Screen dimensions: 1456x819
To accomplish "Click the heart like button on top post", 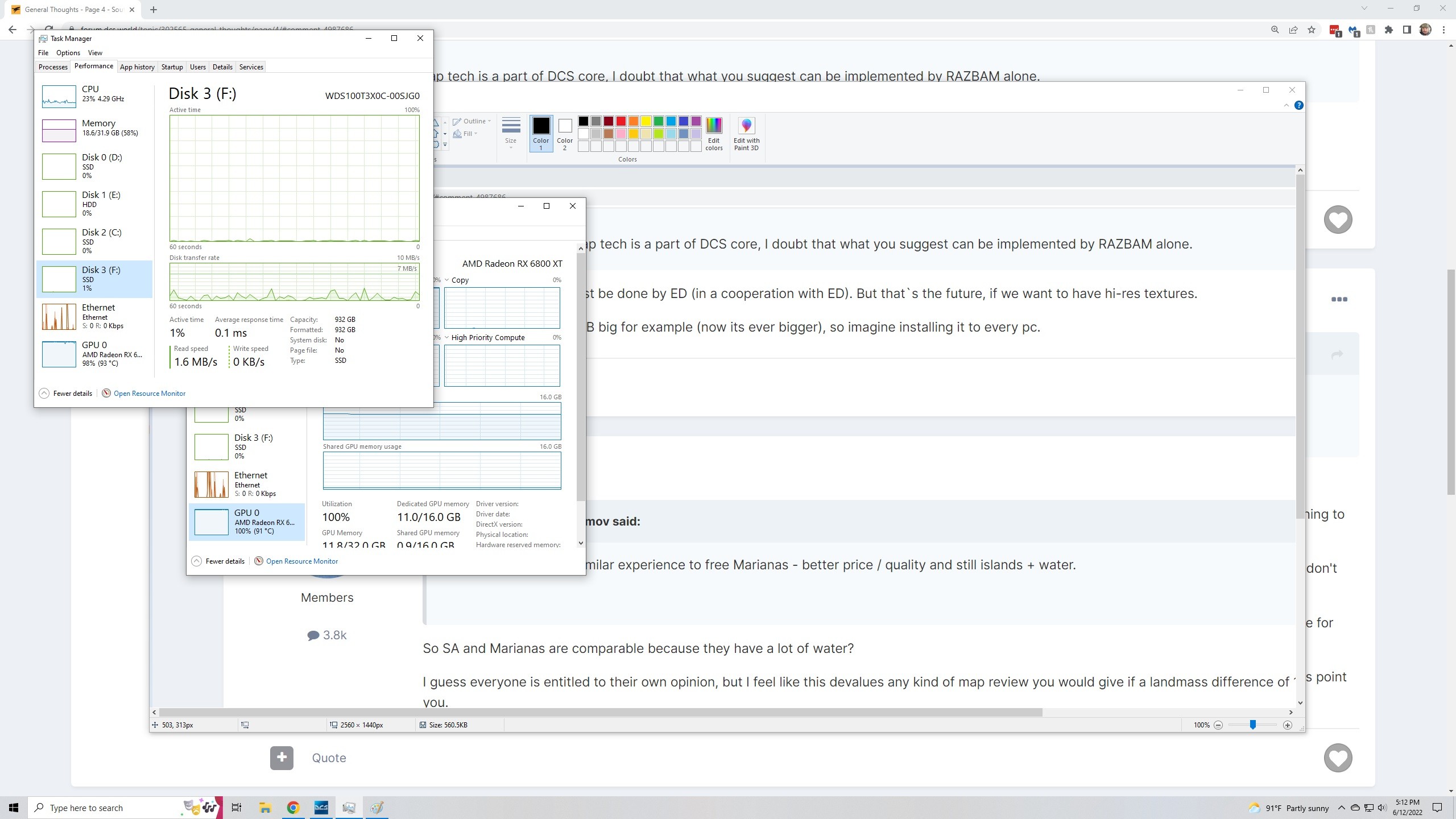I will click(1338, 220).
